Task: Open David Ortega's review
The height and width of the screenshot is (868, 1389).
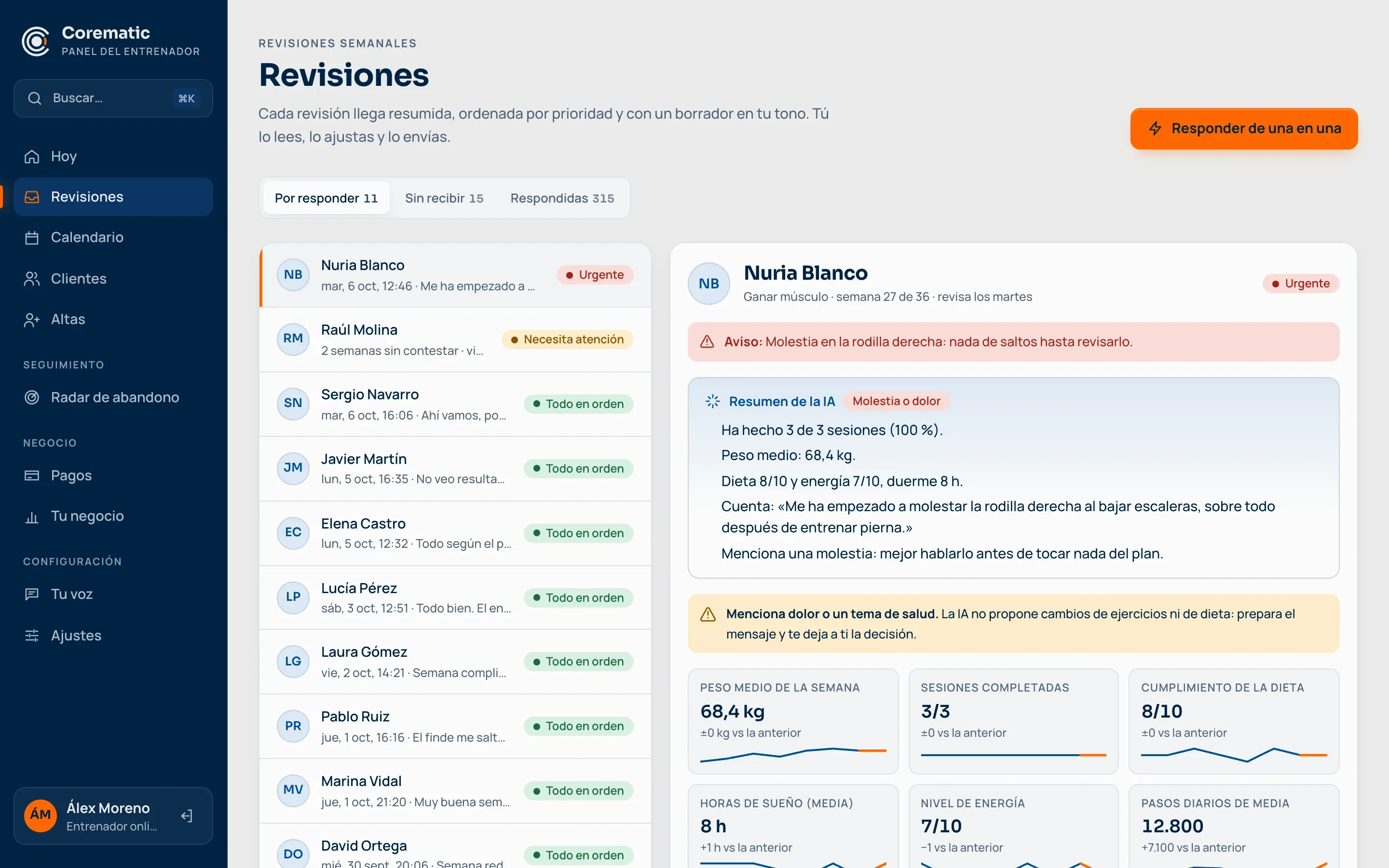Action: (x=455, y=846)
